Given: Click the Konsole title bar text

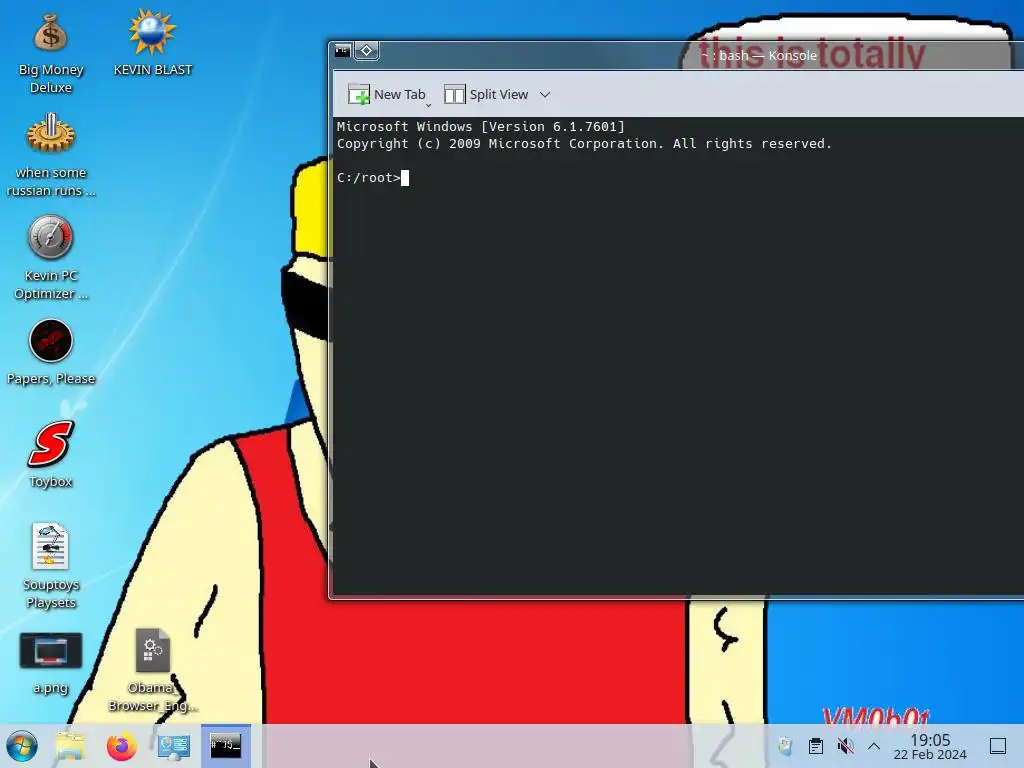Looking at the screenshot, I should tap(759, 56).
